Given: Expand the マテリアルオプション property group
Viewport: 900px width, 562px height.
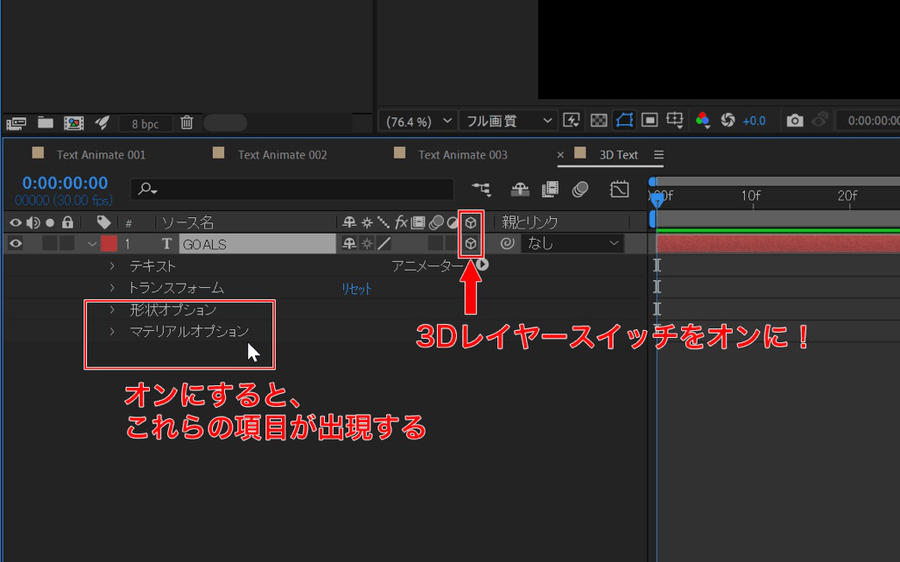Looking at the screenshot, I should tap(112, 332).
